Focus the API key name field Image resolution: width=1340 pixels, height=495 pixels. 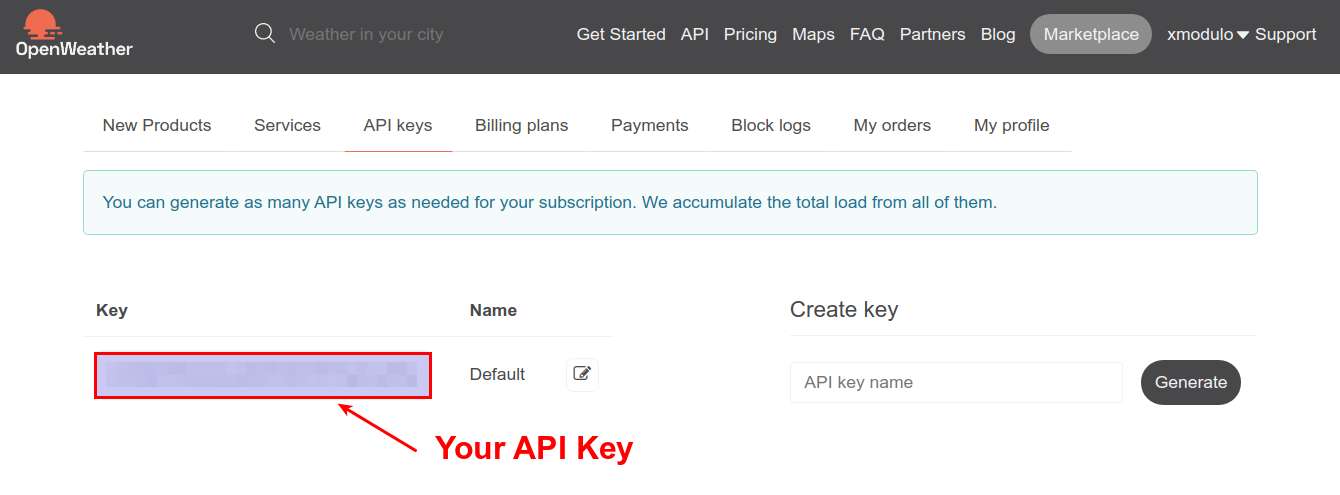956,382
